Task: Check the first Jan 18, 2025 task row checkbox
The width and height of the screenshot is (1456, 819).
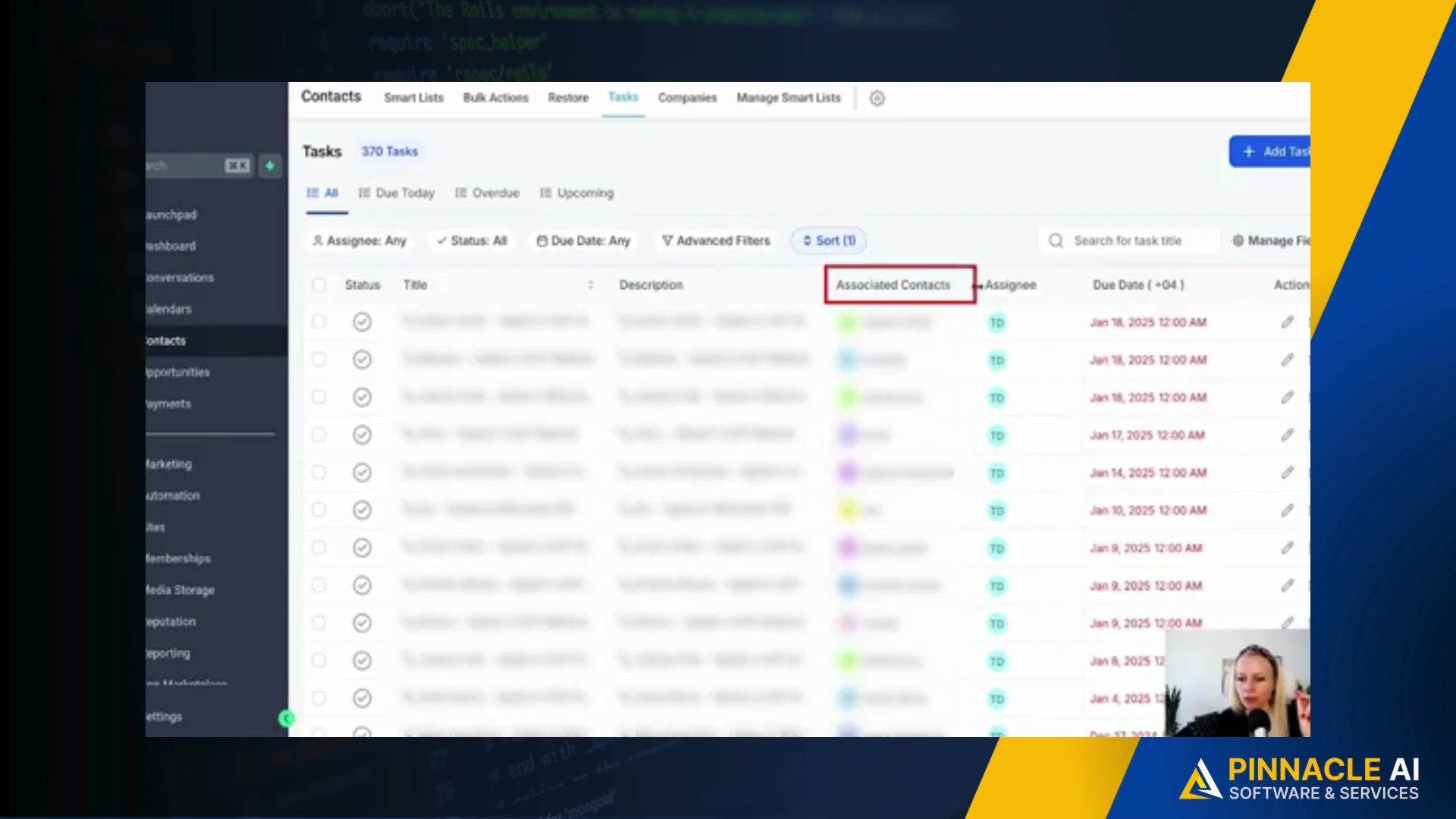Action: (318, 322)
